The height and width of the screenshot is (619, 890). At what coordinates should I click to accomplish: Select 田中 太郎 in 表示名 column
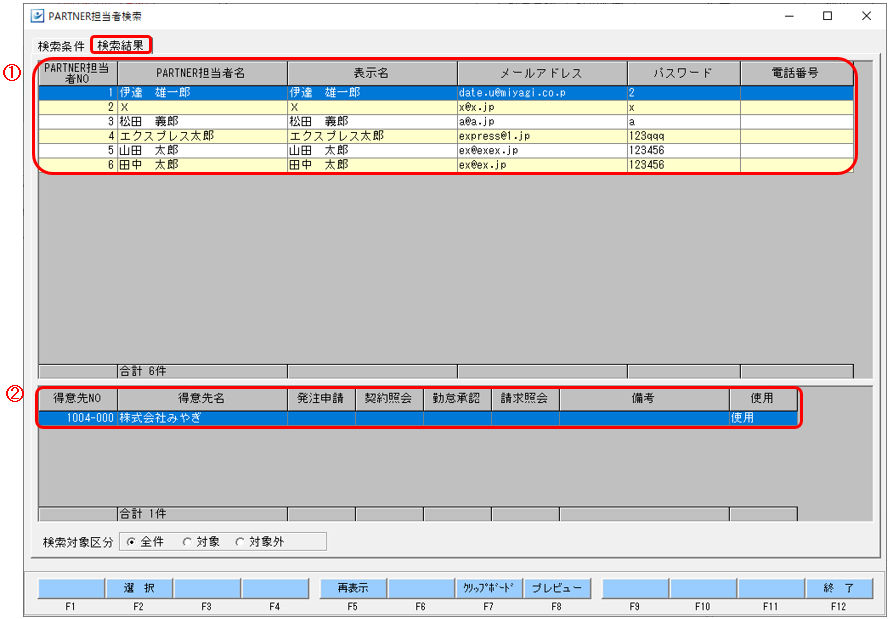click(372, 165)
